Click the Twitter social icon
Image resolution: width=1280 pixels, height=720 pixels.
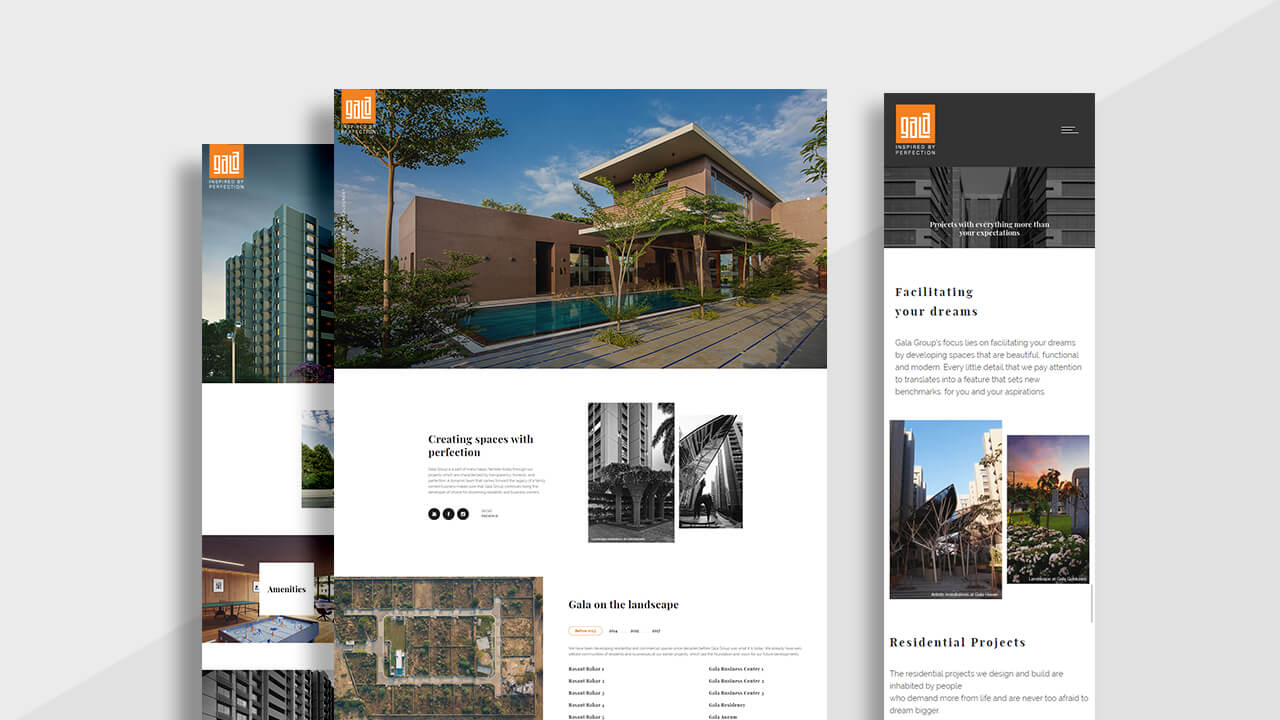[434, 514]
